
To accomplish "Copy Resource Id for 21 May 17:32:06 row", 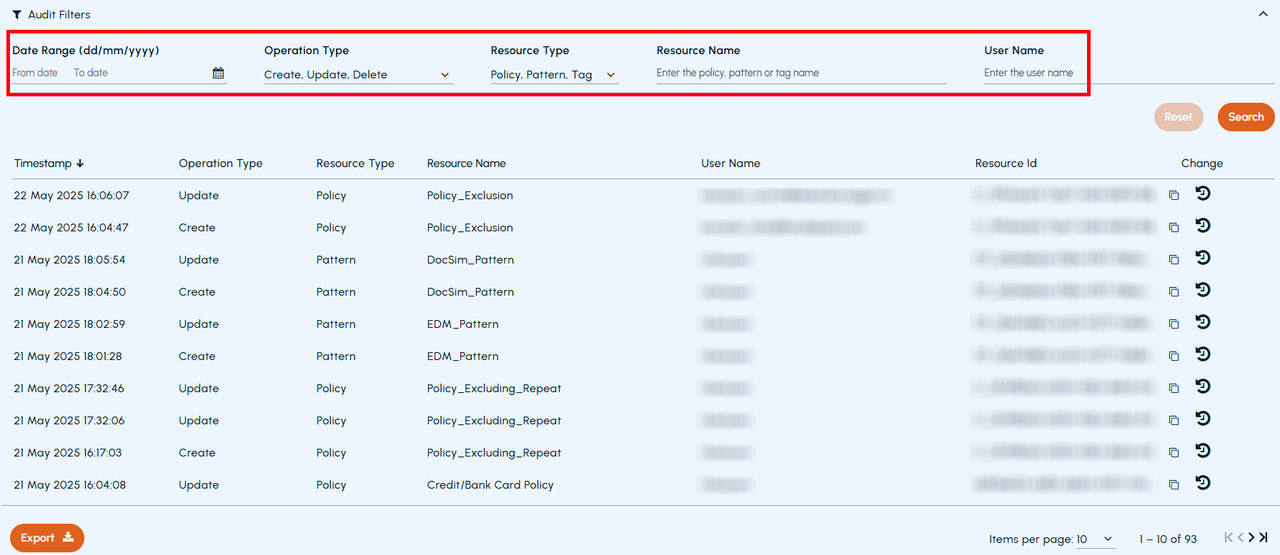I will pos(1174,421).
